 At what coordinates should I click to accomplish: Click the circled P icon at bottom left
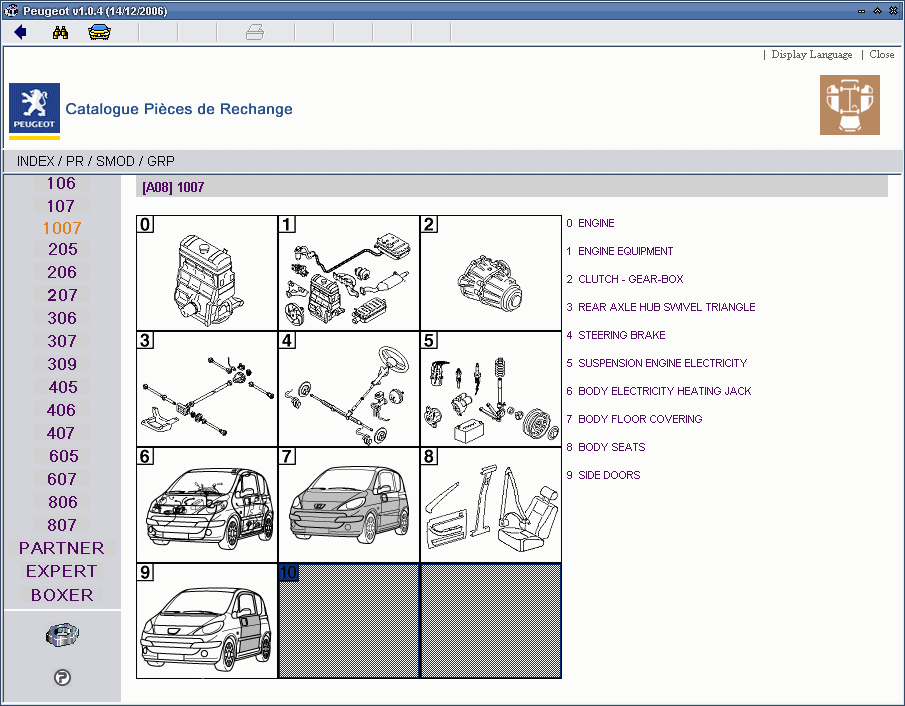click(62, 677)
